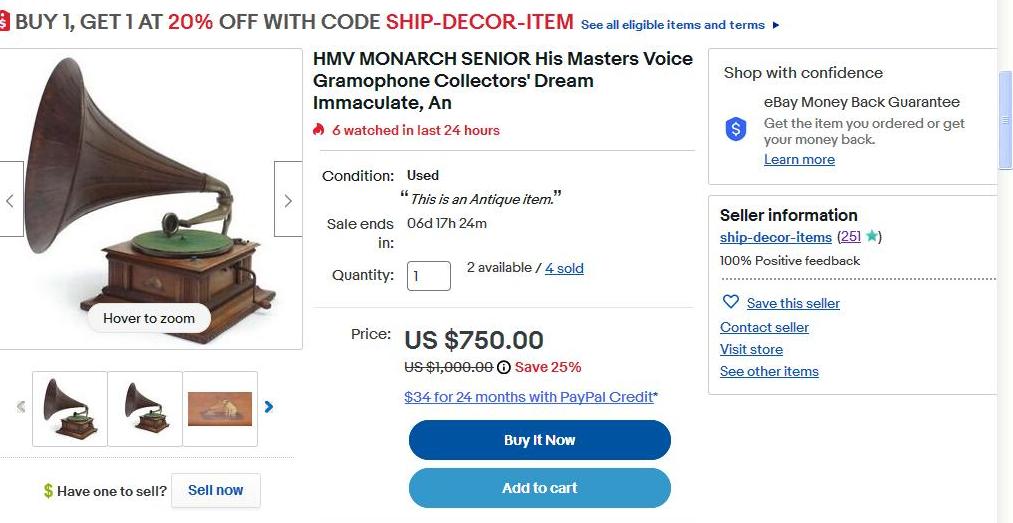Click the Sell now button

pos(216,491)
